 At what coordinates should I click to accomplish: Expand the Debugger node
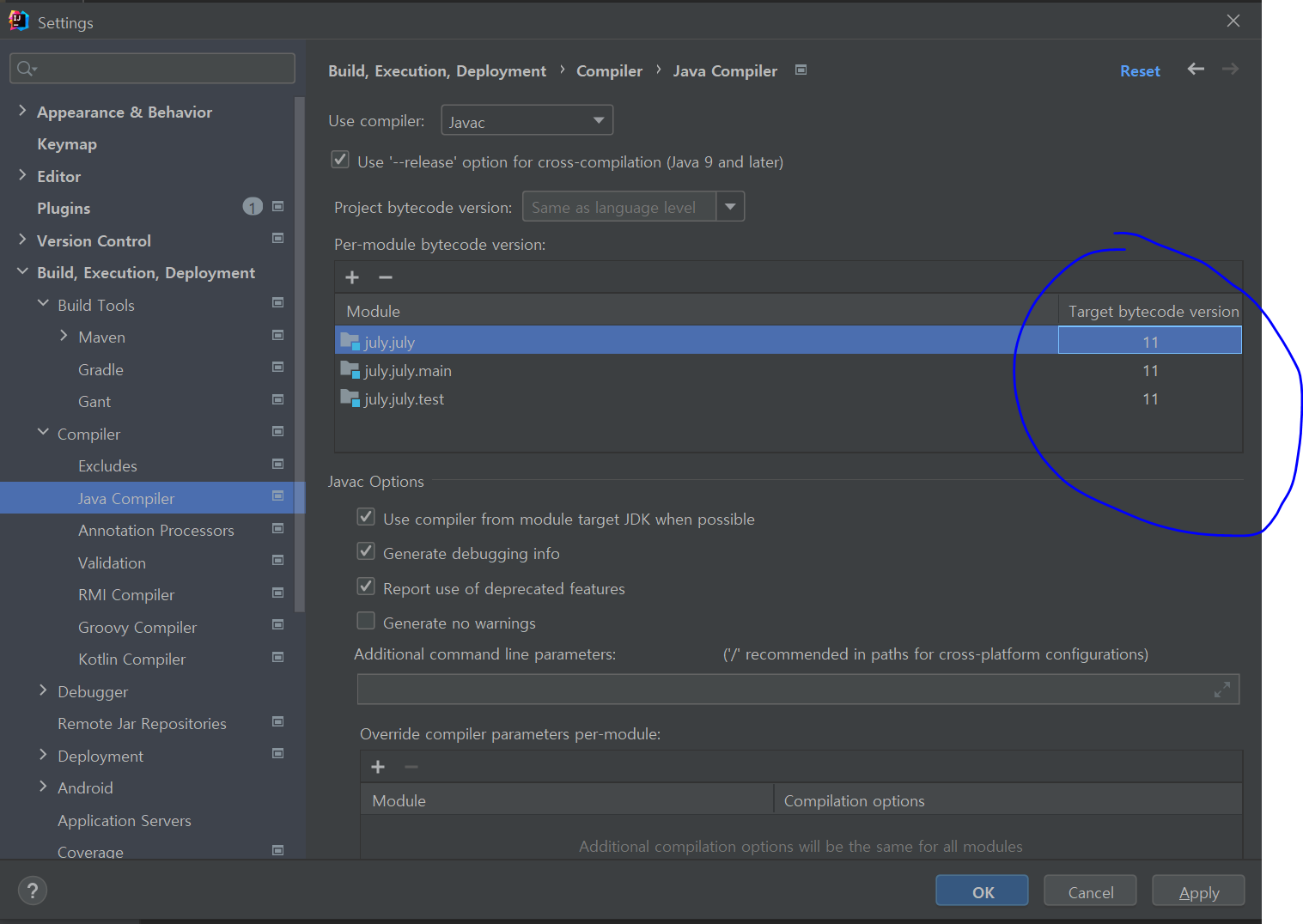click(x=43, y=690)
